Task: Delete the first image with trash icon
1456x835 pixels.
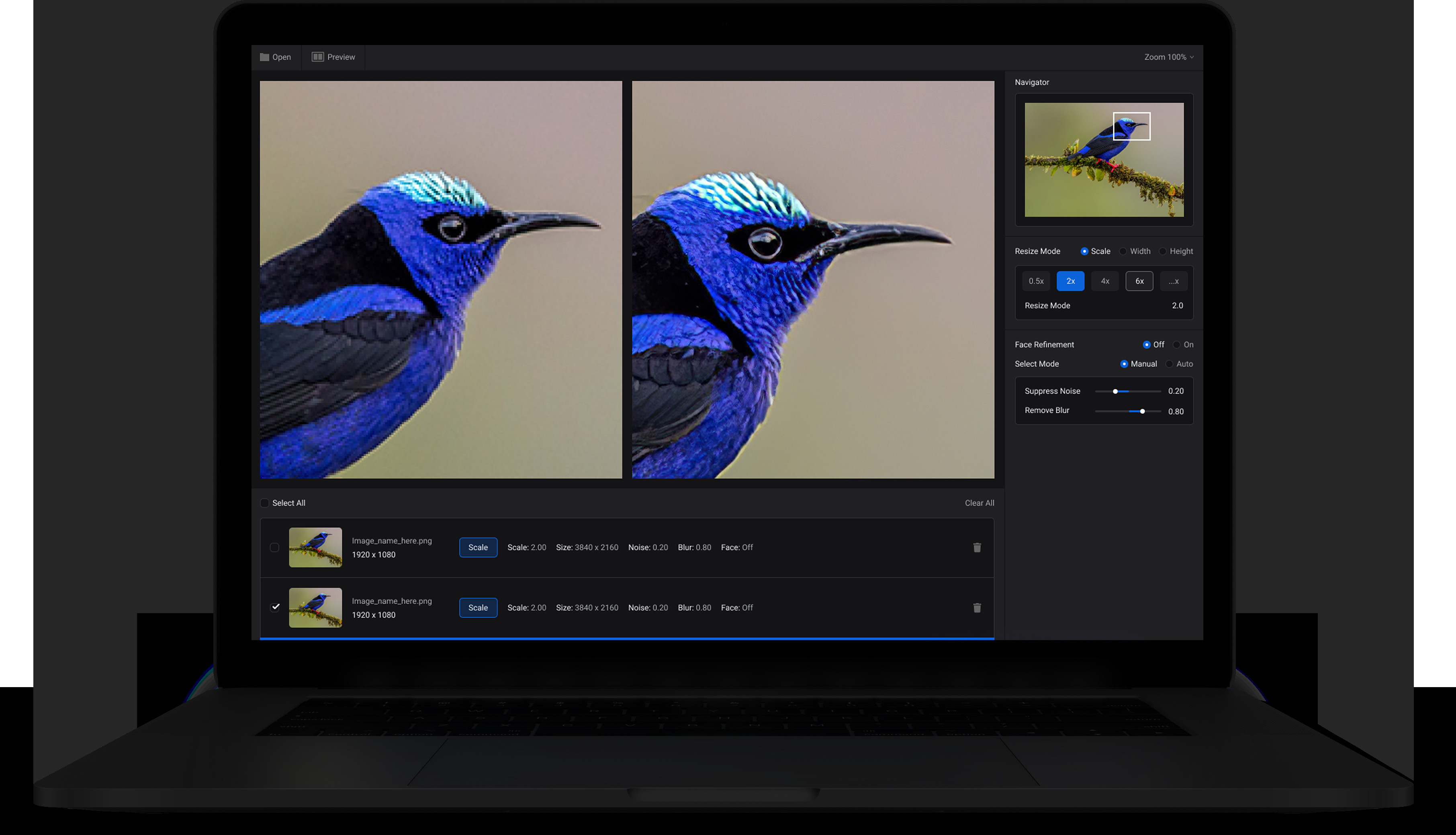Action: tap(977, 548)
